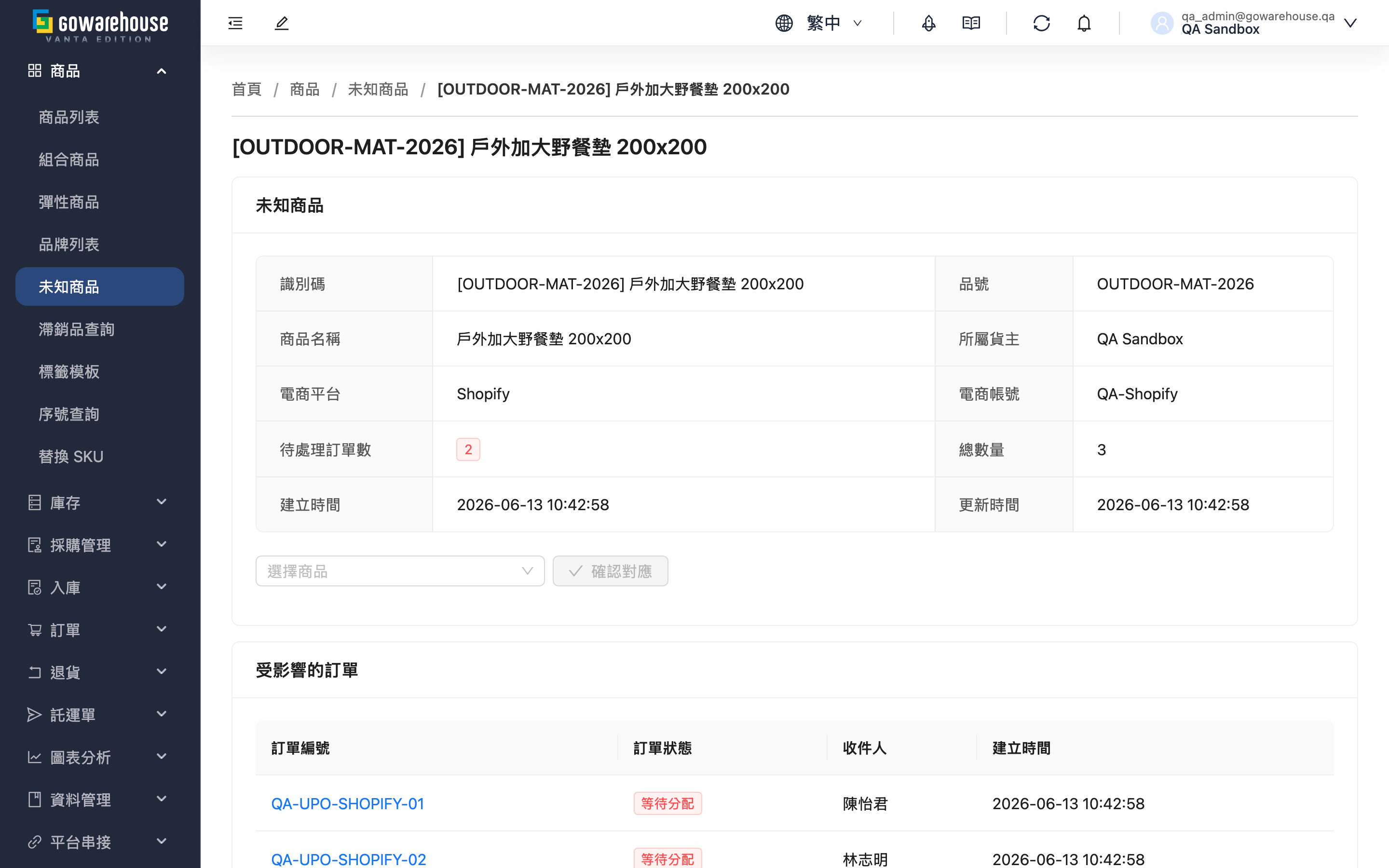This screenshot has width=1389, height=868.
Task: Expand the 平台串接 menu chevron
Action: point(162,841)
